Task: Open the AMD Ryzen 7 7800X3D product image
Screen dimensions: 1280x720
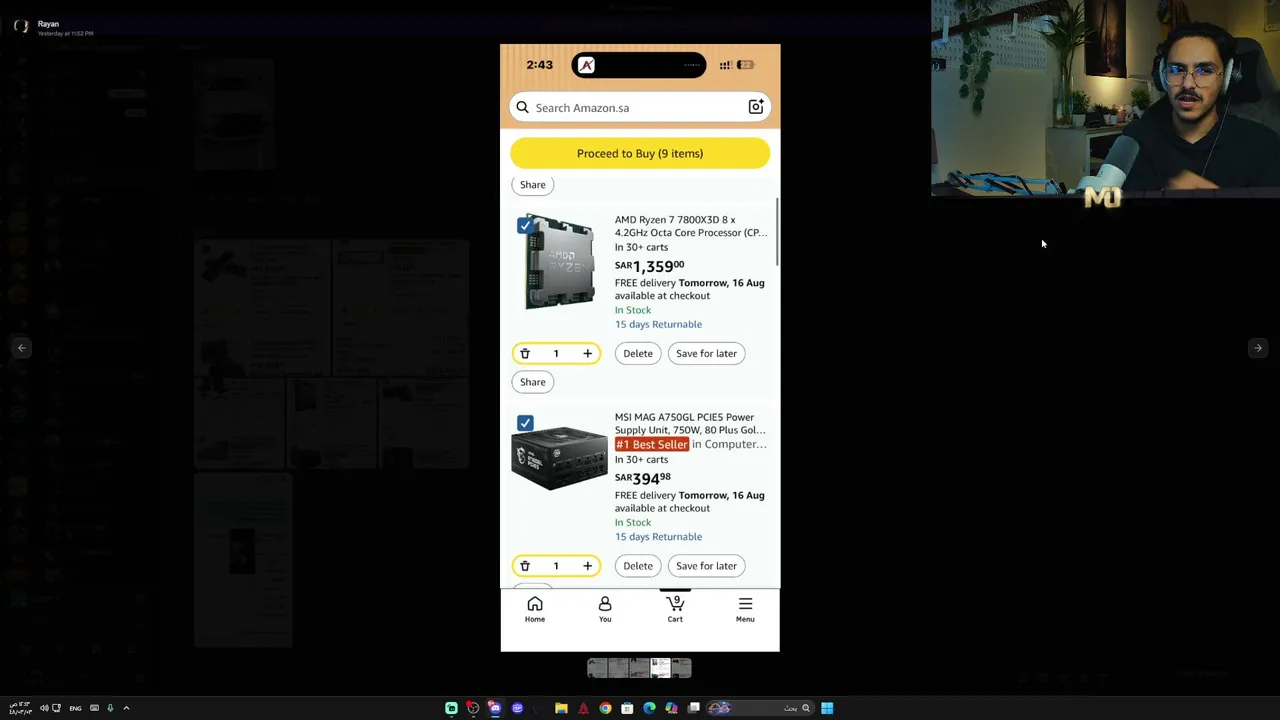Action: point(560,262)
